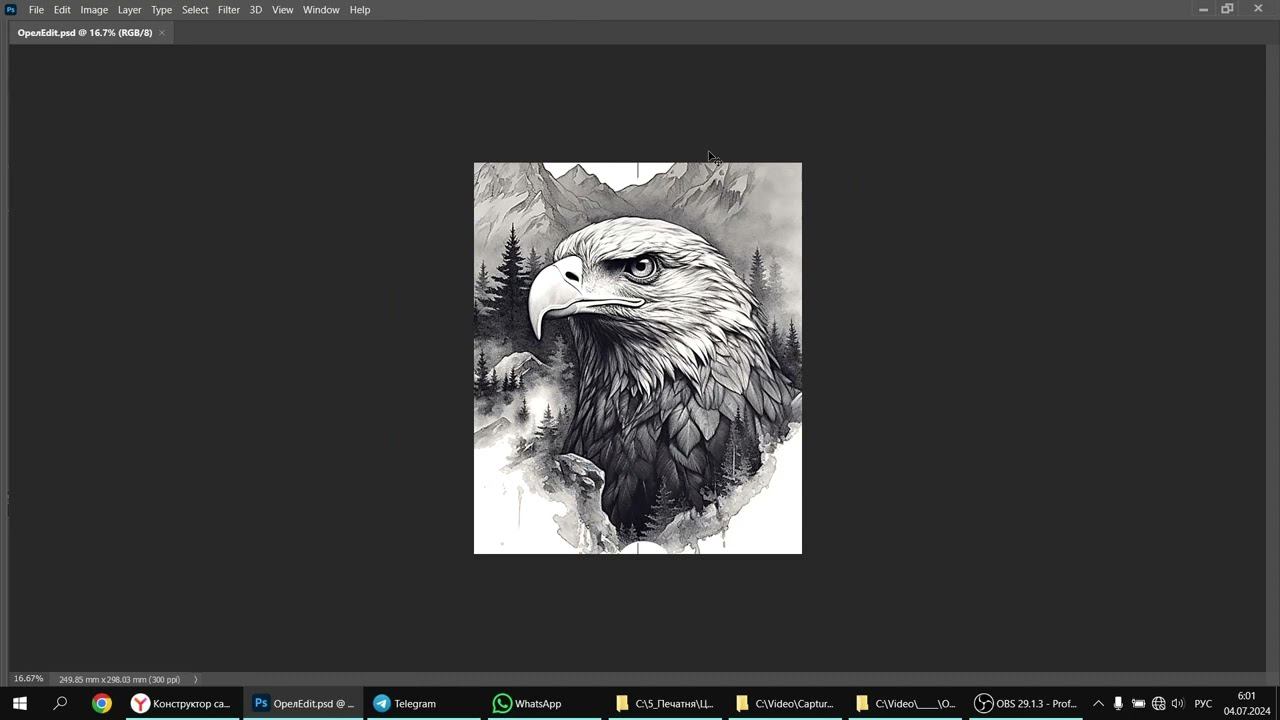Click the 16.67% zoom level field

[28, 679]
